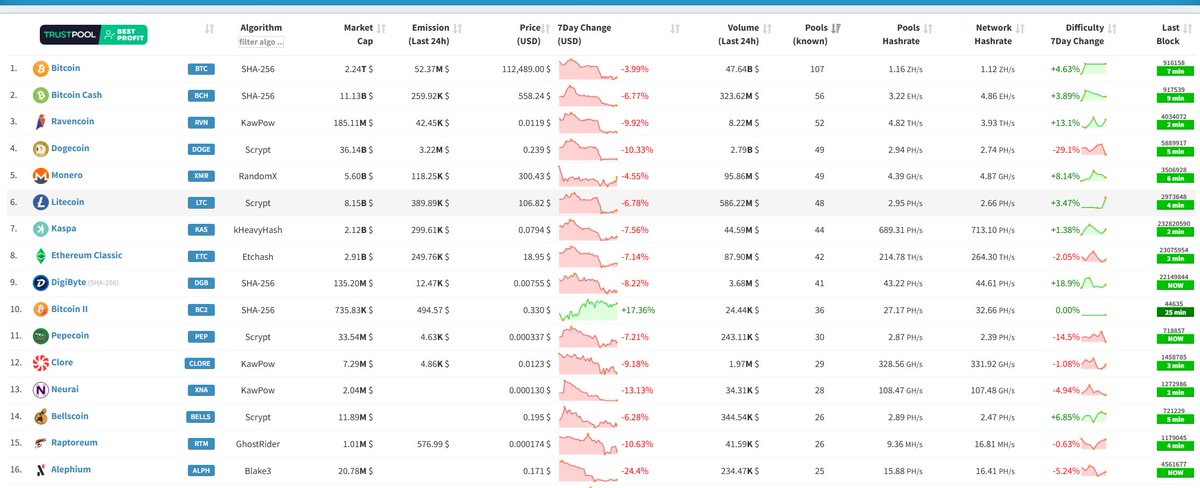Click DigiByte difficulty change '+18.9%'
This screenshot has height=488, width=1200.
pos(1064,283)
